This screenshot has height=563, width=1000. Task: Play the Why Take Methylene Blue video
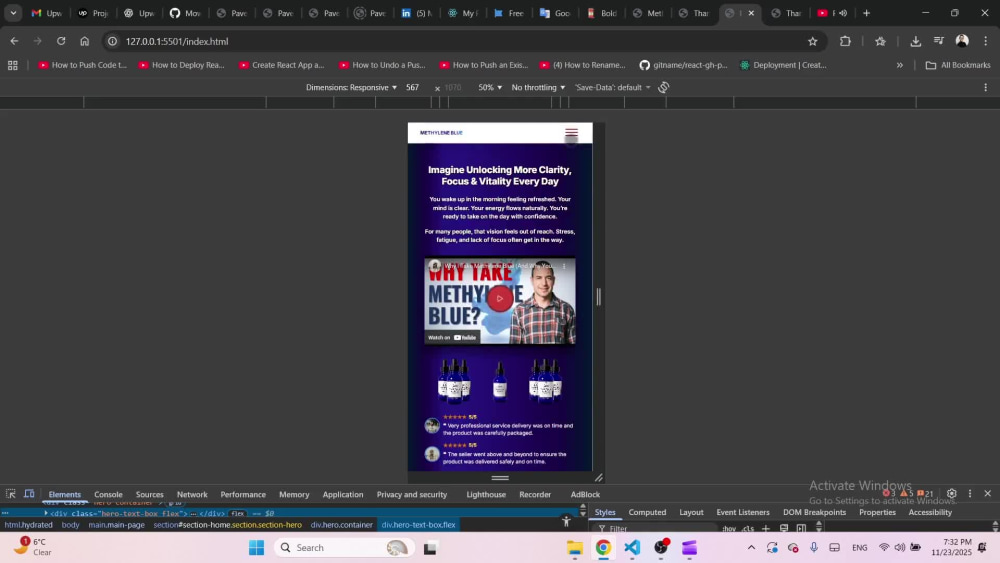tap(499, 298)
